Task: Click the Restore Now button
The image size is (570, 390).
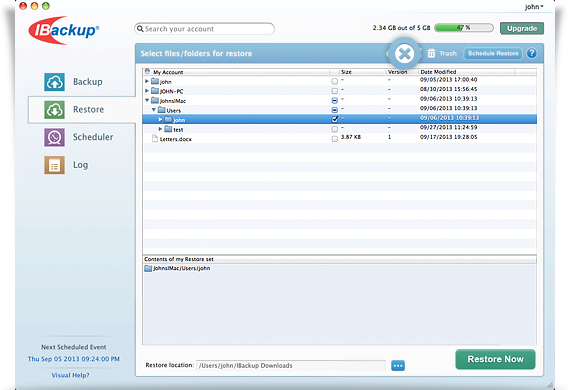Action: pos(495,359)
